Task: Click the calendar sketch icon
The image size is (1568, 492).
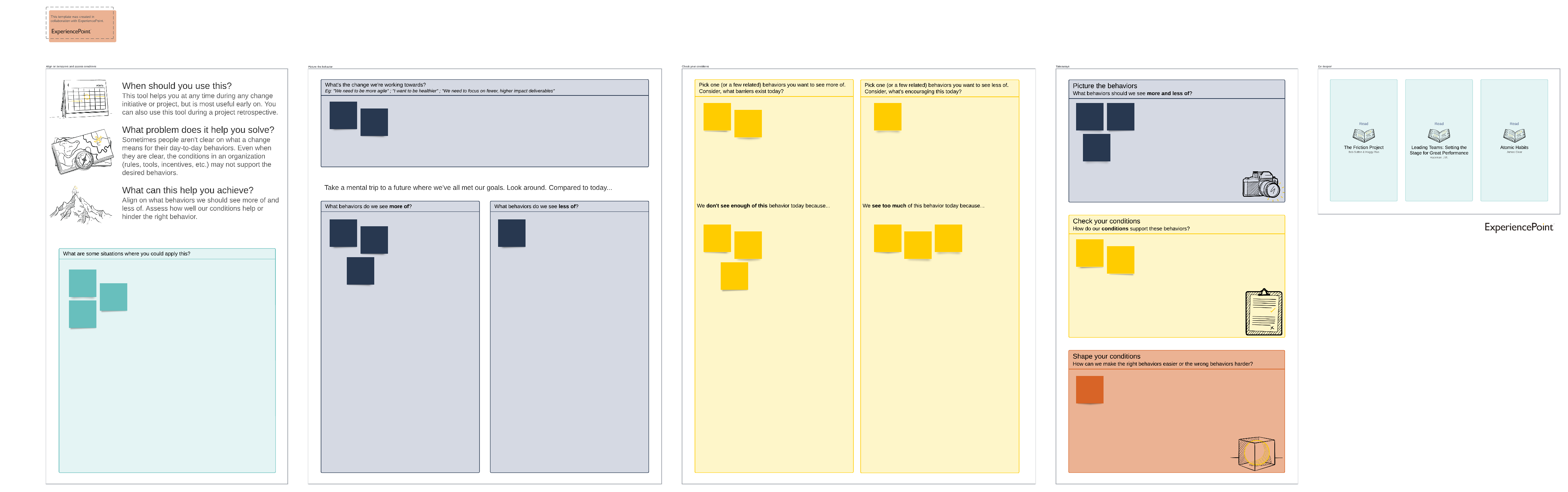Action: 86,98
